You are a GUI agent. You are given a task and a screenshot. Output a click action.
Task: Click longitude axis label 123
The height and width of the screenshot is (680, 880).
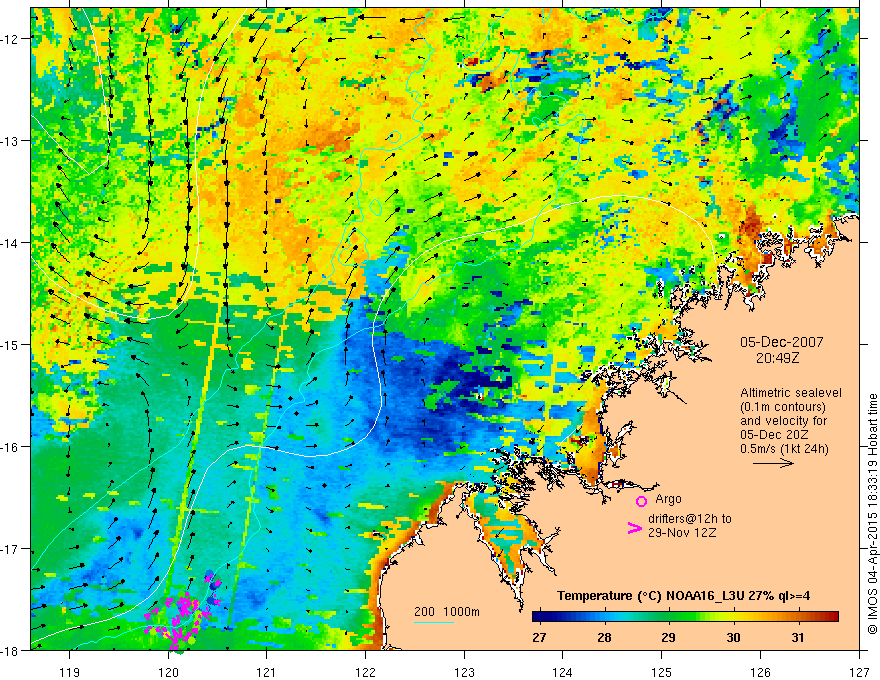(x=464, y=672)
